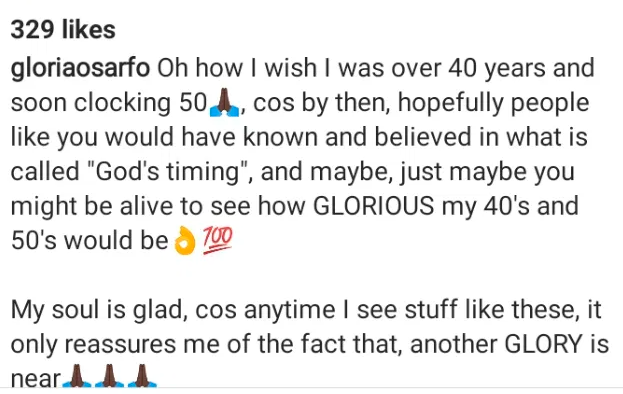
Task: Click the red 100 points emoji
Action: (217, 241)
